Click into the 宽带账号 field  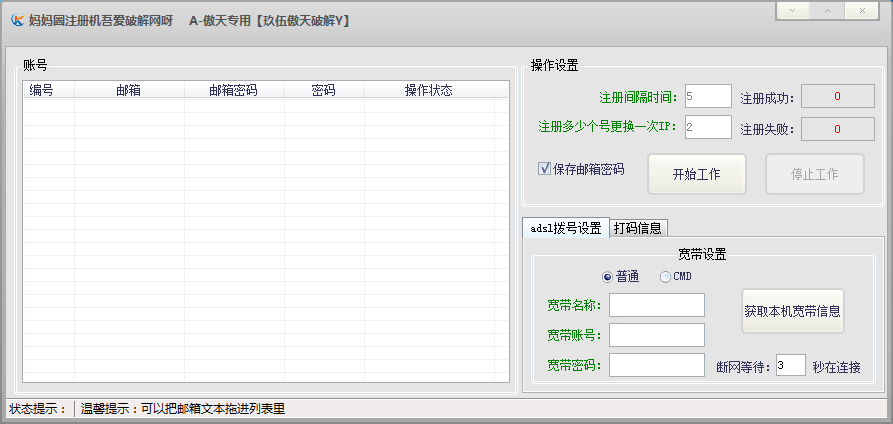[656, 335]
